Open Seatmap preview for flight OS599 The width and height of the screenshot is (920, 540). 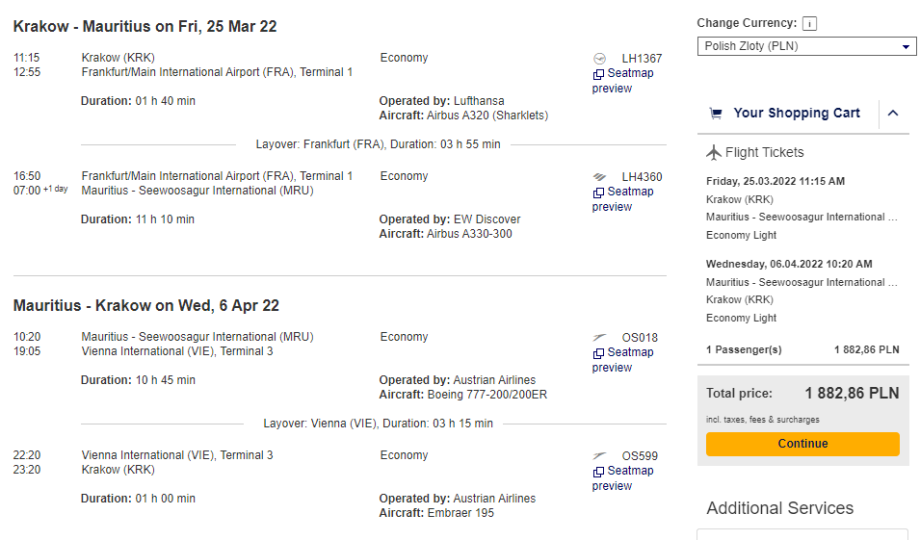click(623, 478)
